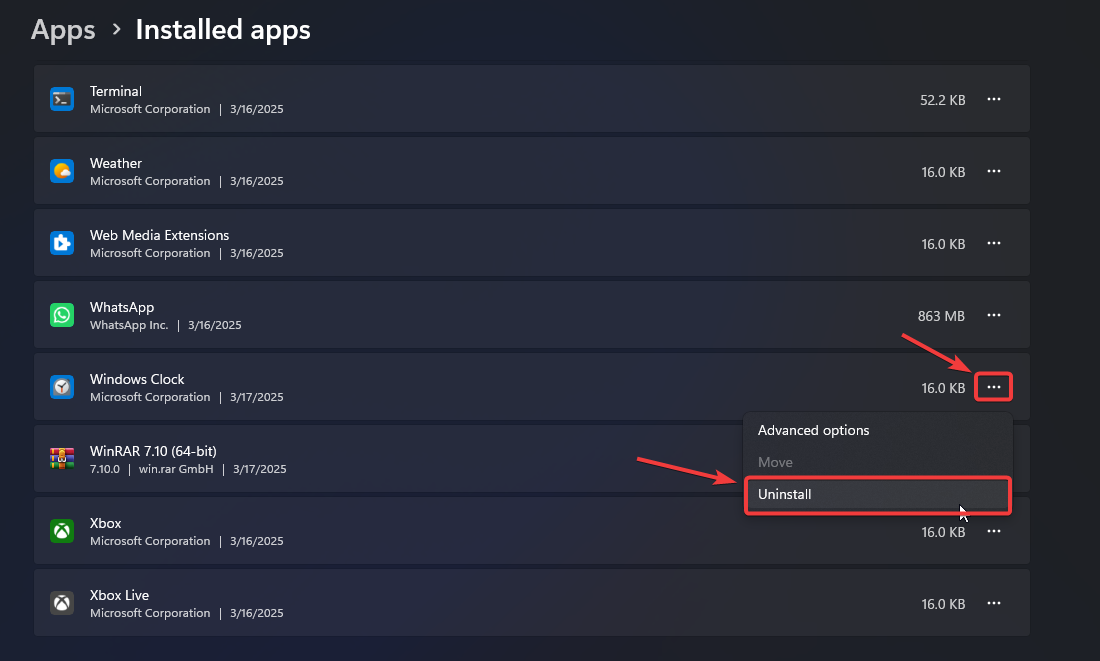Screen dimensions: 1100x661
Task: Open the WhatsApp three-dot options menu
Action: point(994,315)
